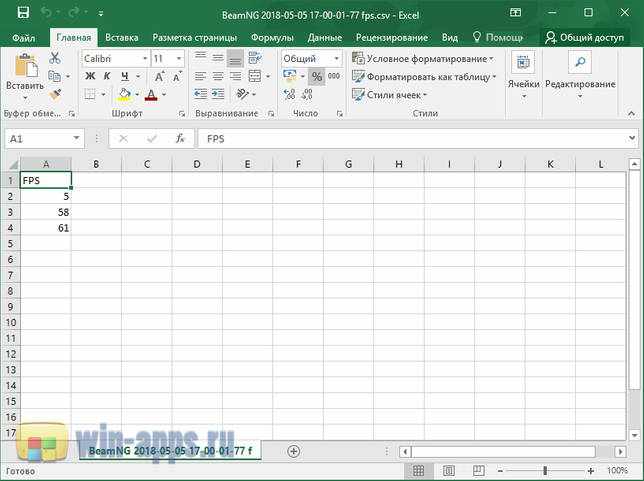Click the Undo arrow in the quick access toolbar

click(46, 13)
